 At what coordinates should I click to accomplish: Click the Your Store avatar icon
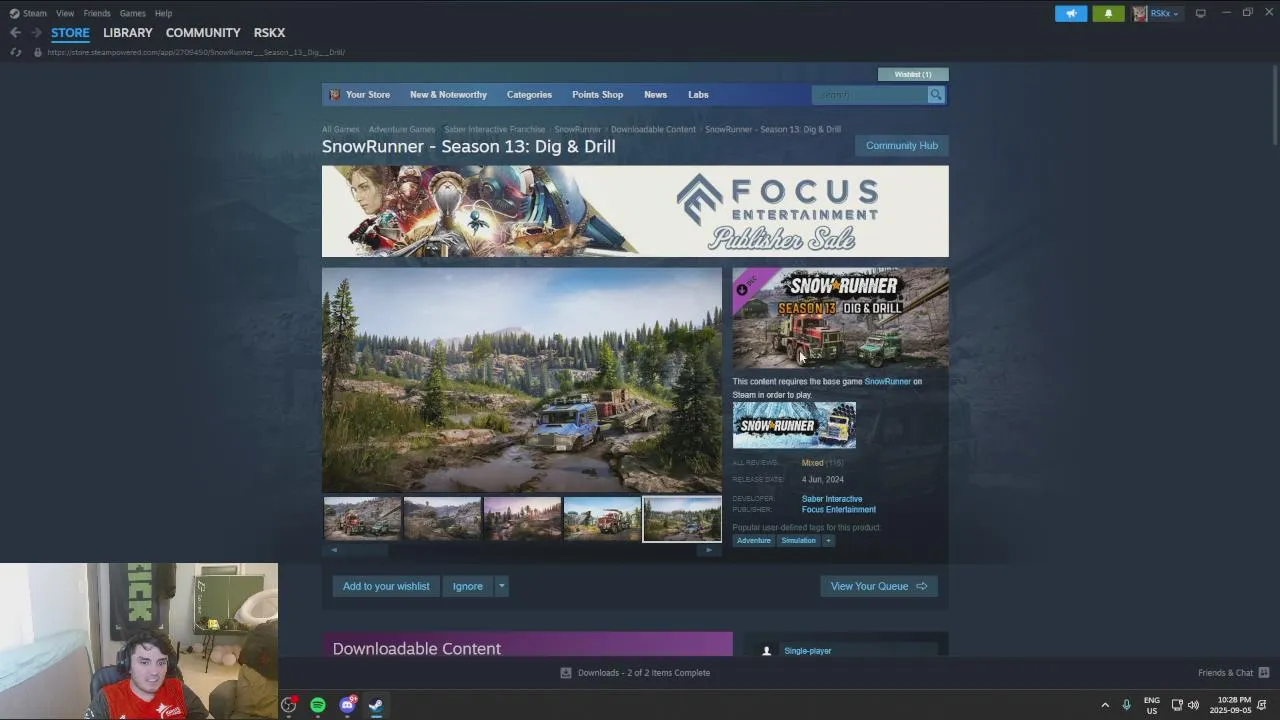[x=335, y=95]
